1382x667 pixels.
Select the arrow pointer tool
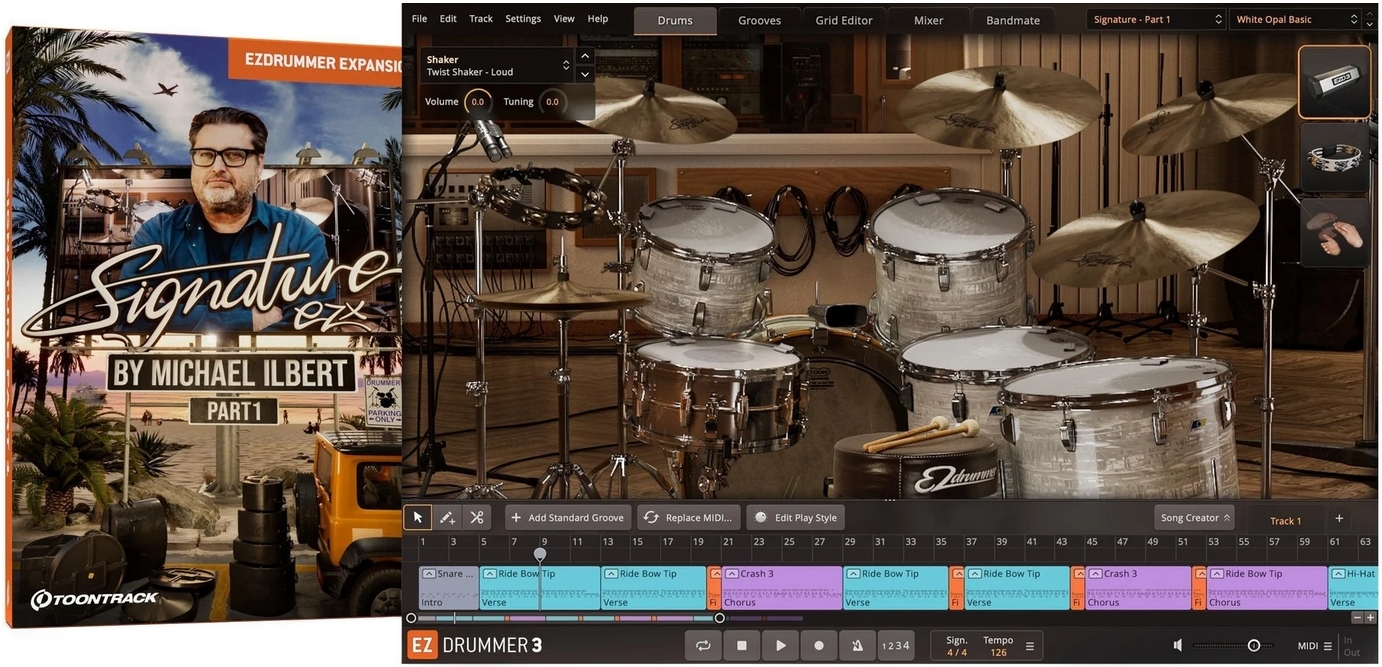418,517
